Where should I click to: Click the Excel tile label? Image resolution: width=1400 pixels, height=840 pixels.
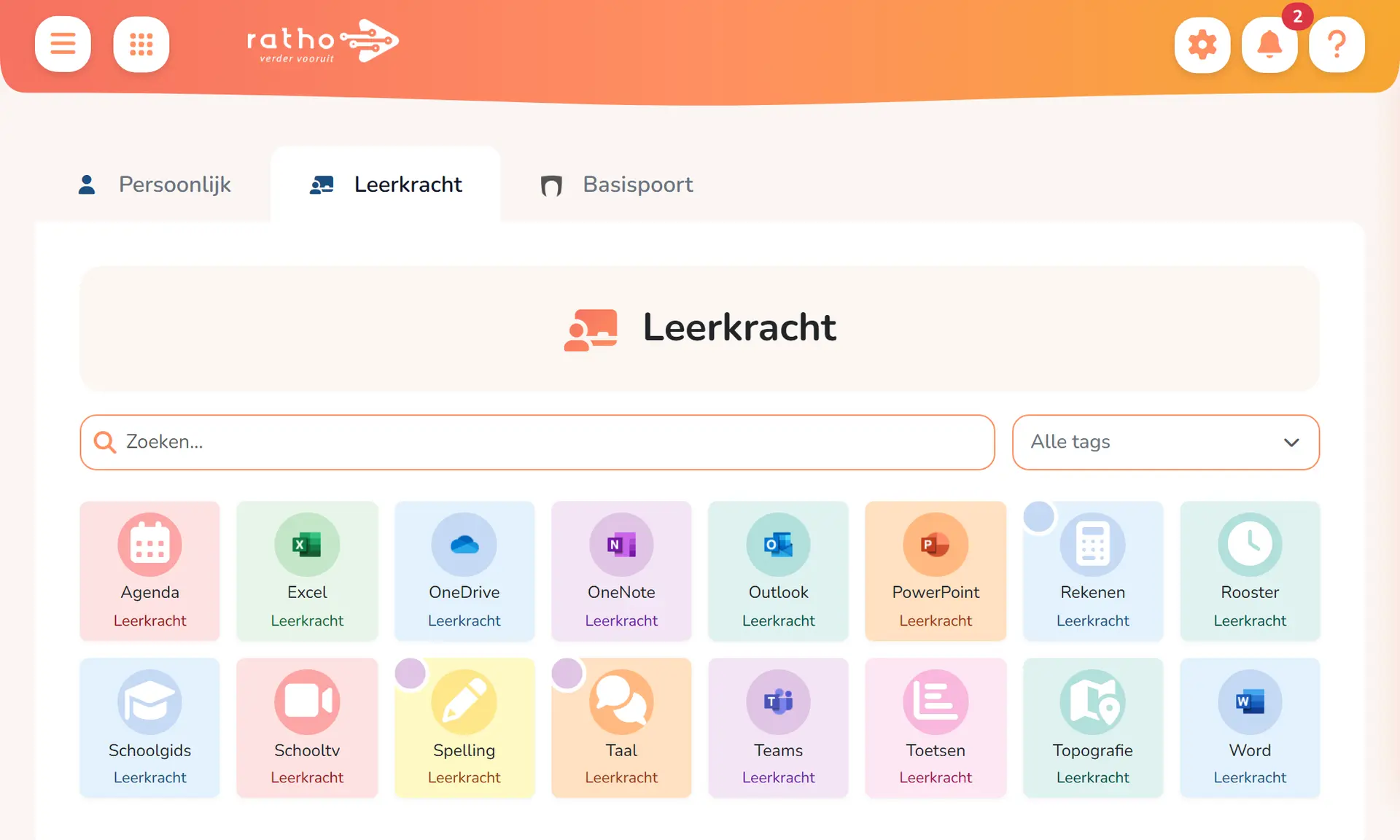[x=307, y=592]
